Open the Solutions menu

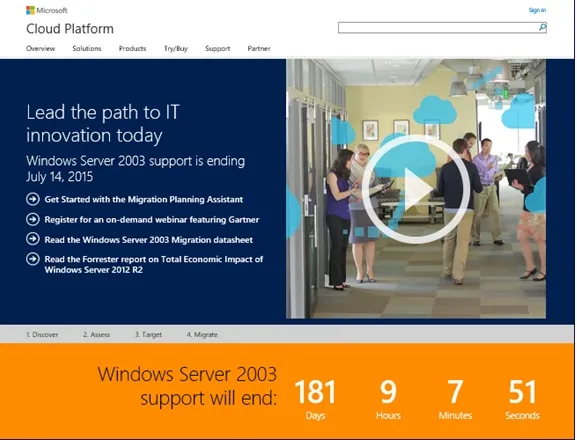click(x=87, y=49)
